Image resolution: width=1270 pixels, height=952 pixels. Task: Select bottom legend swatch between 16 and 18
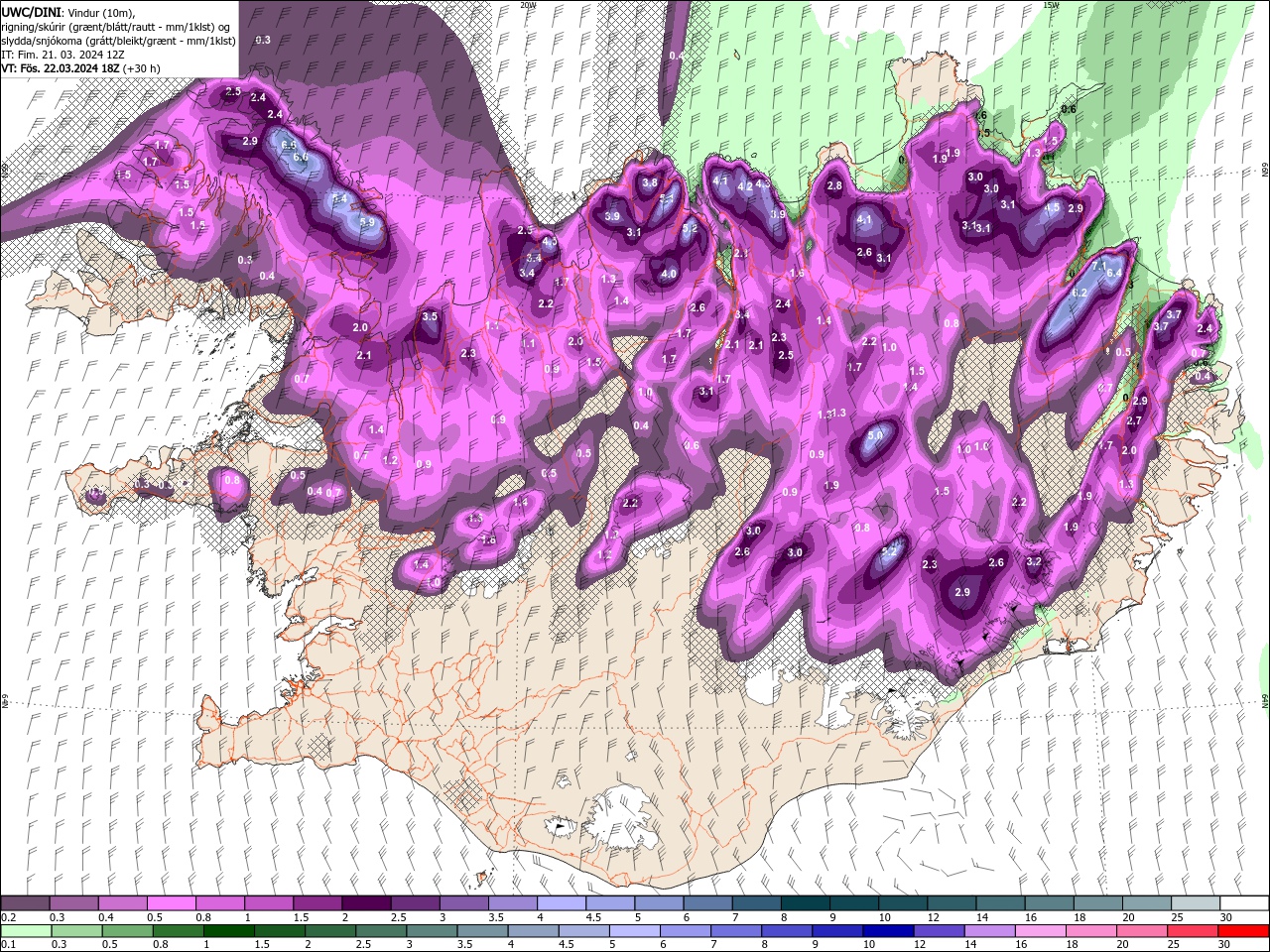tap(1041, 931)
